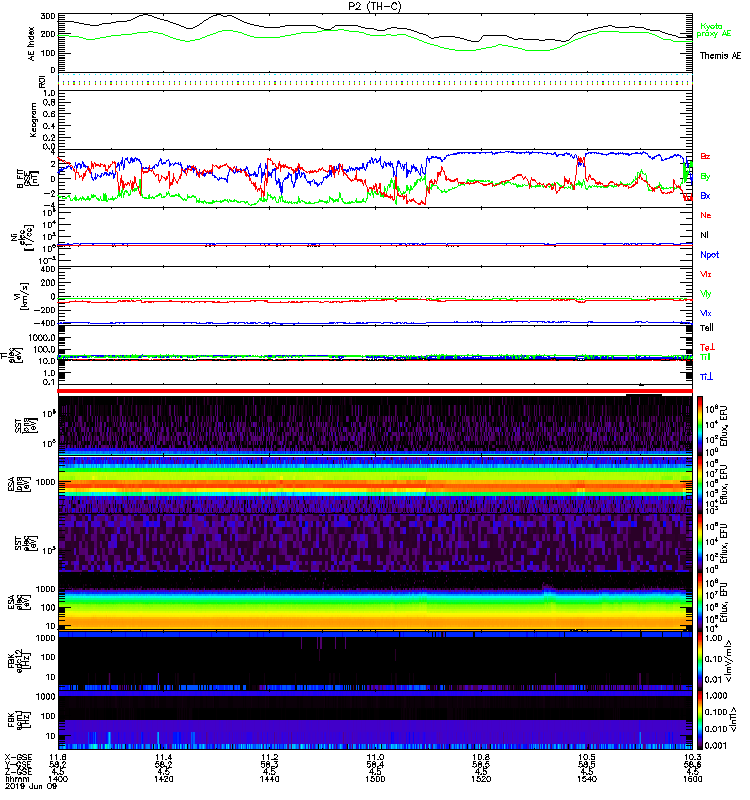Screen dimensions: 750x800
Task: Click the 1420 time tick label
Action: [163, 779]
